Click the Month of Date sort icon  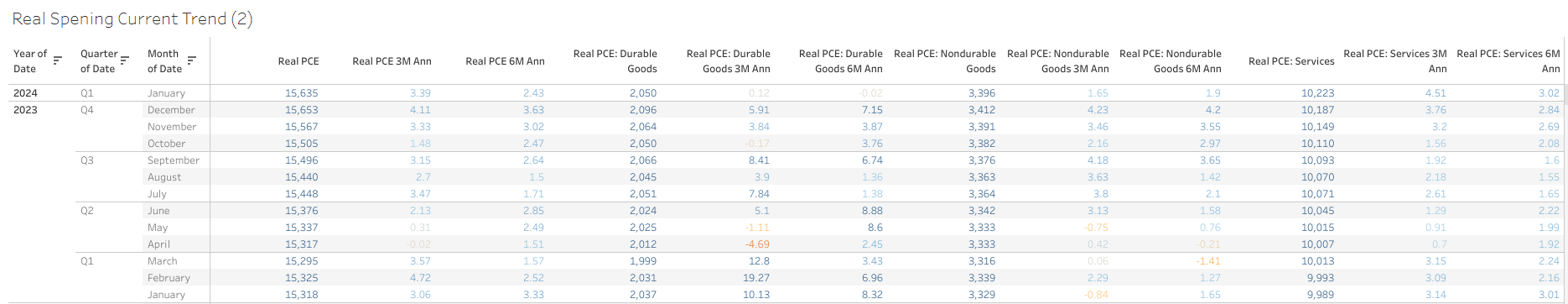click(x=192, y=60)
